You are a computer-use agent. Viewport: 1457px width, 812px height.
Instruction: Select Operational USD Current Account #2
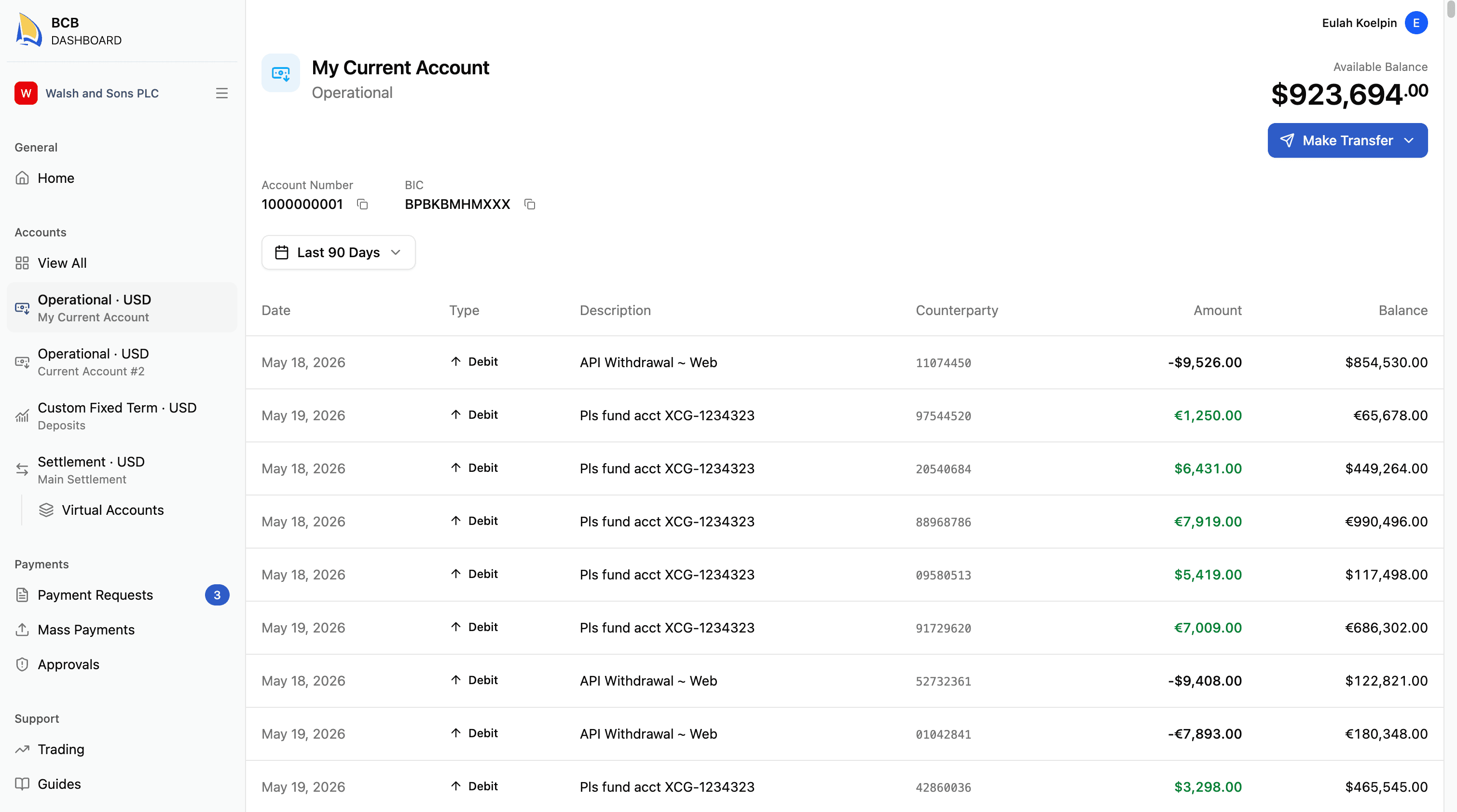(x=122, y=362)
